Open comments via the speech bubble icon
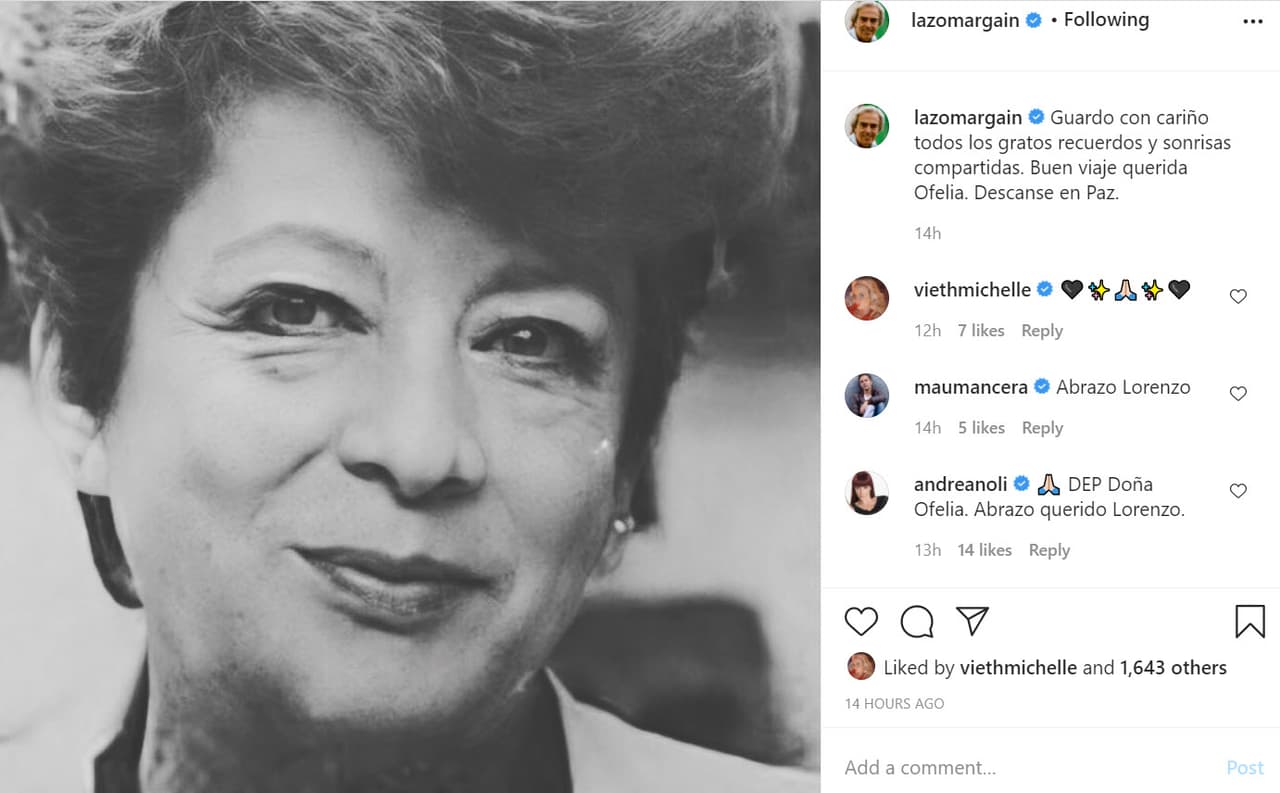Viewport: 1280px width, 793px height. (916, 621)
